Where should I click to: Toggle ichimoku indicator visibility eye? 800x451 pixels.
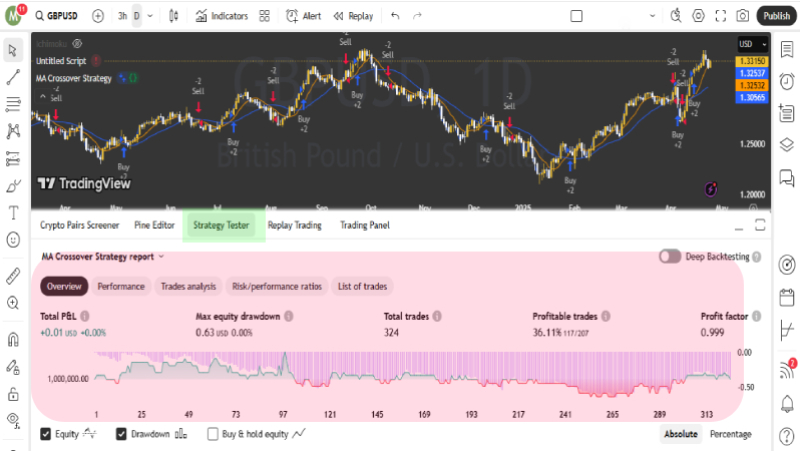[x=77, y=44]
